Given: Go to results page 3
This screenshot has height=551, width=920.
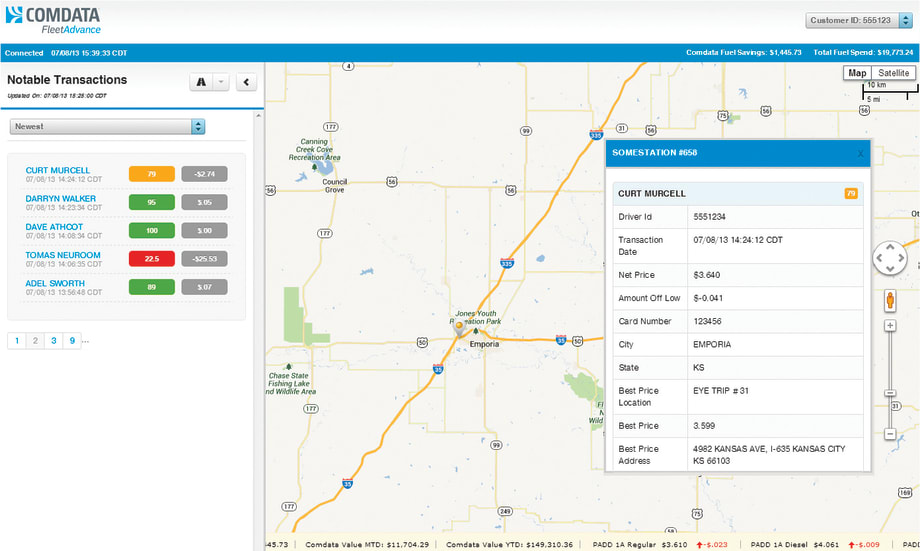Looking at the screenshot, I should point(54,340).
